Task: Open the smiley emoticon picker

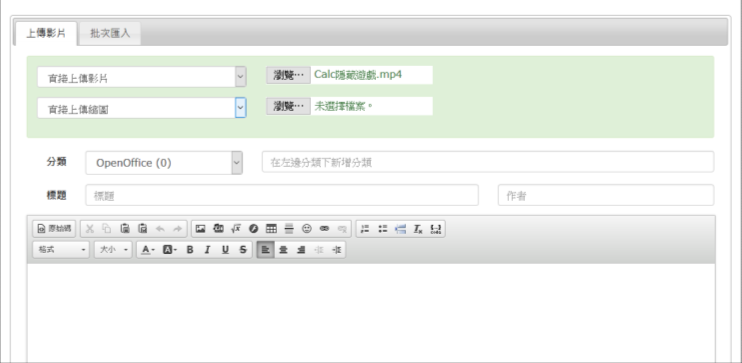Action: coord(307,229)
